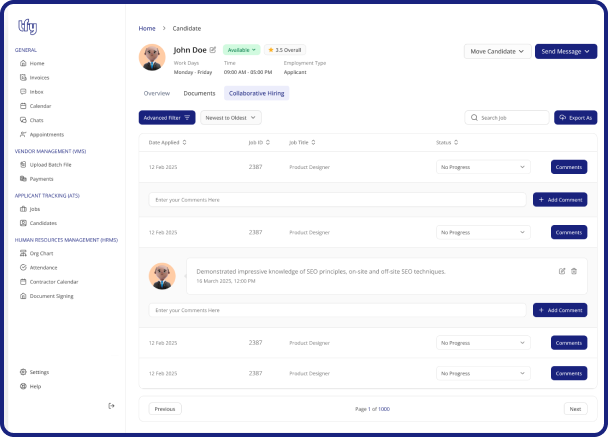Click John Doe's profile avatar
608x437 pixels.
[152, 57]
